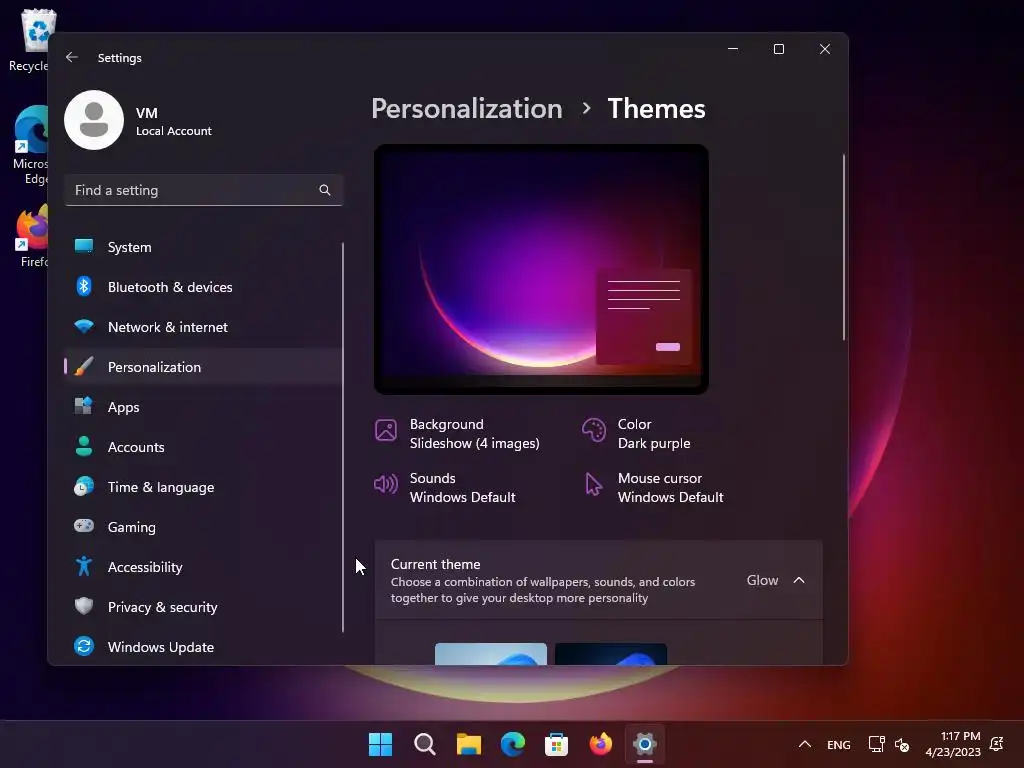Launch Microsoft Edge from taskbar
This screenshot has height=768, width=1024.
[513, 744]
